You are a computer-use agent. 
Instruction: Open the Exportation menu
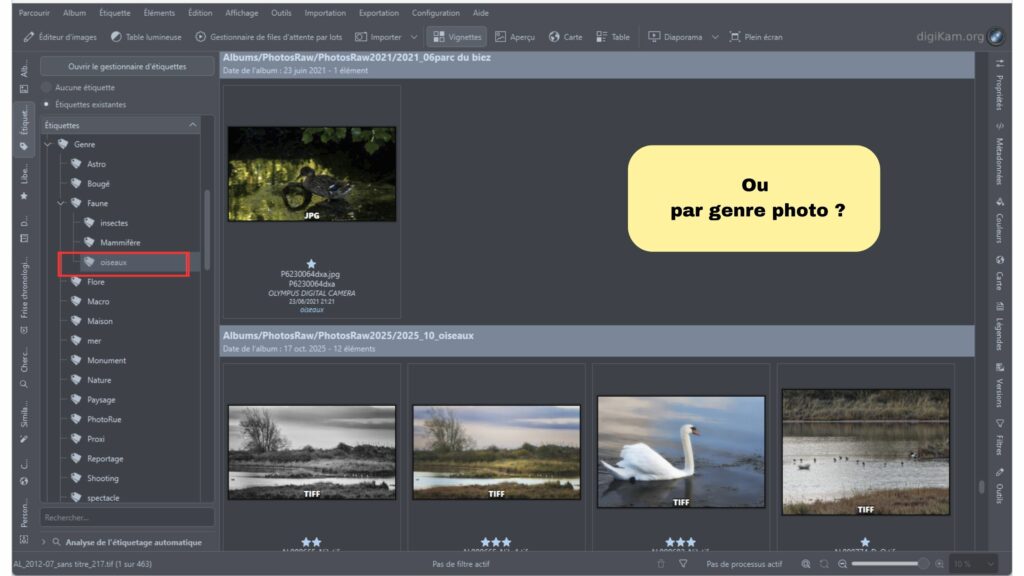(378, 13)
